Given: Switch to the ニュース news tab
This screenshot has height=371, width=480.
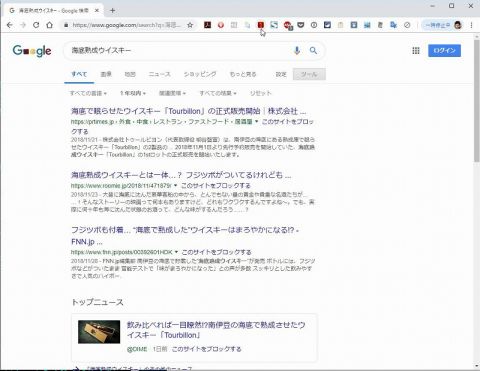Looking at the screenshot, I should 159,74.
